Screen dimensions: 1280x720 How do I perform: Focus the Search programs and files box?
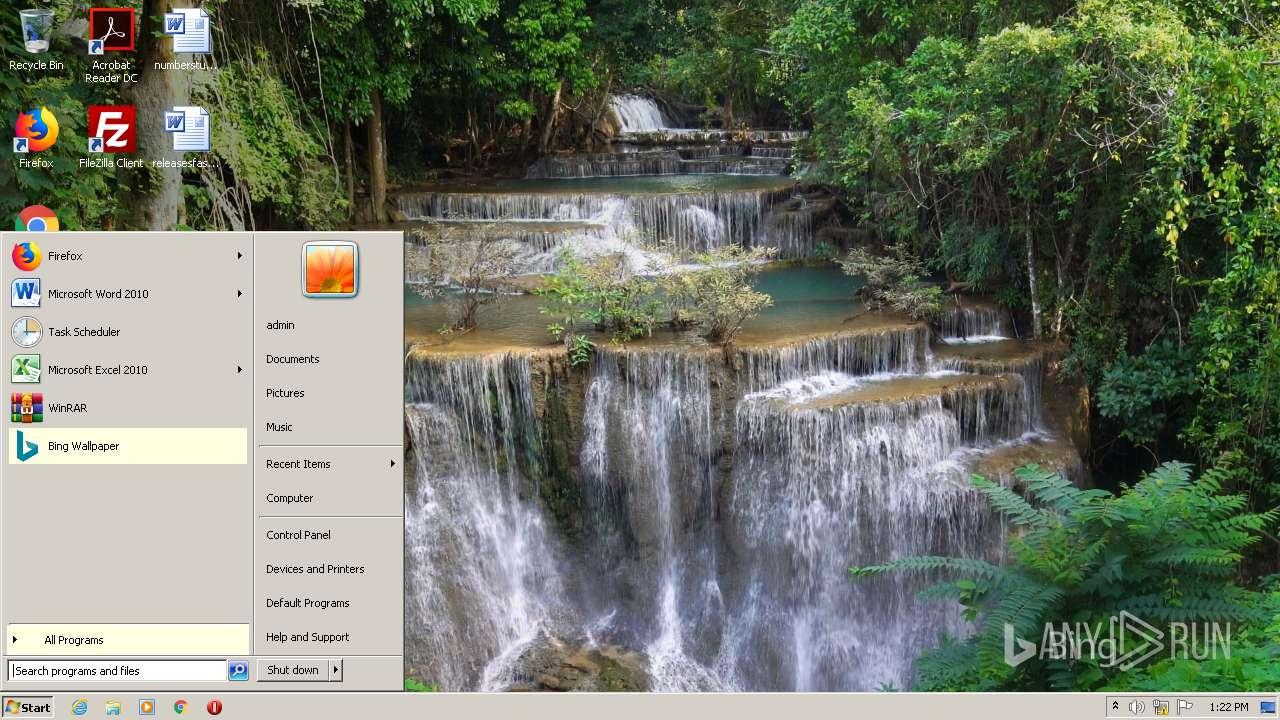(x=118, y=671)
